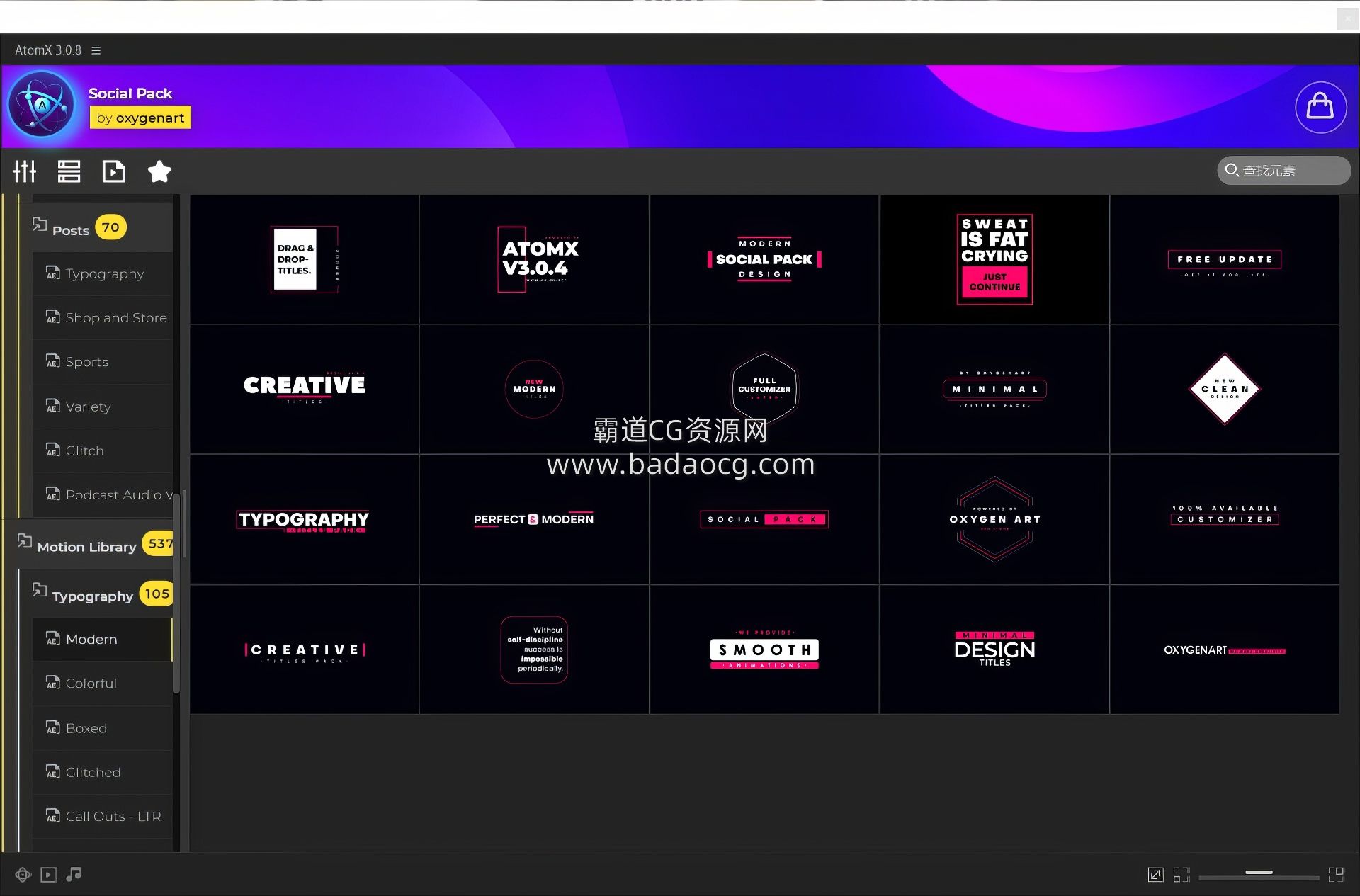This screenshot has height=896, width=1360.
Task: Click the bottom play preview icon
Action: click(x=48, y=875)
